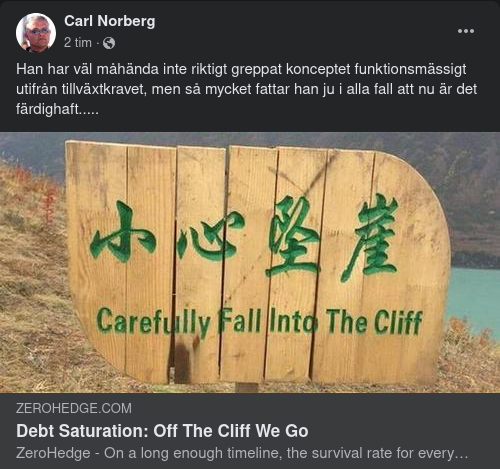
Task: Click the word 'färdighaft.....' in the post
Action: pyautogui.click(x=57, y=109)
